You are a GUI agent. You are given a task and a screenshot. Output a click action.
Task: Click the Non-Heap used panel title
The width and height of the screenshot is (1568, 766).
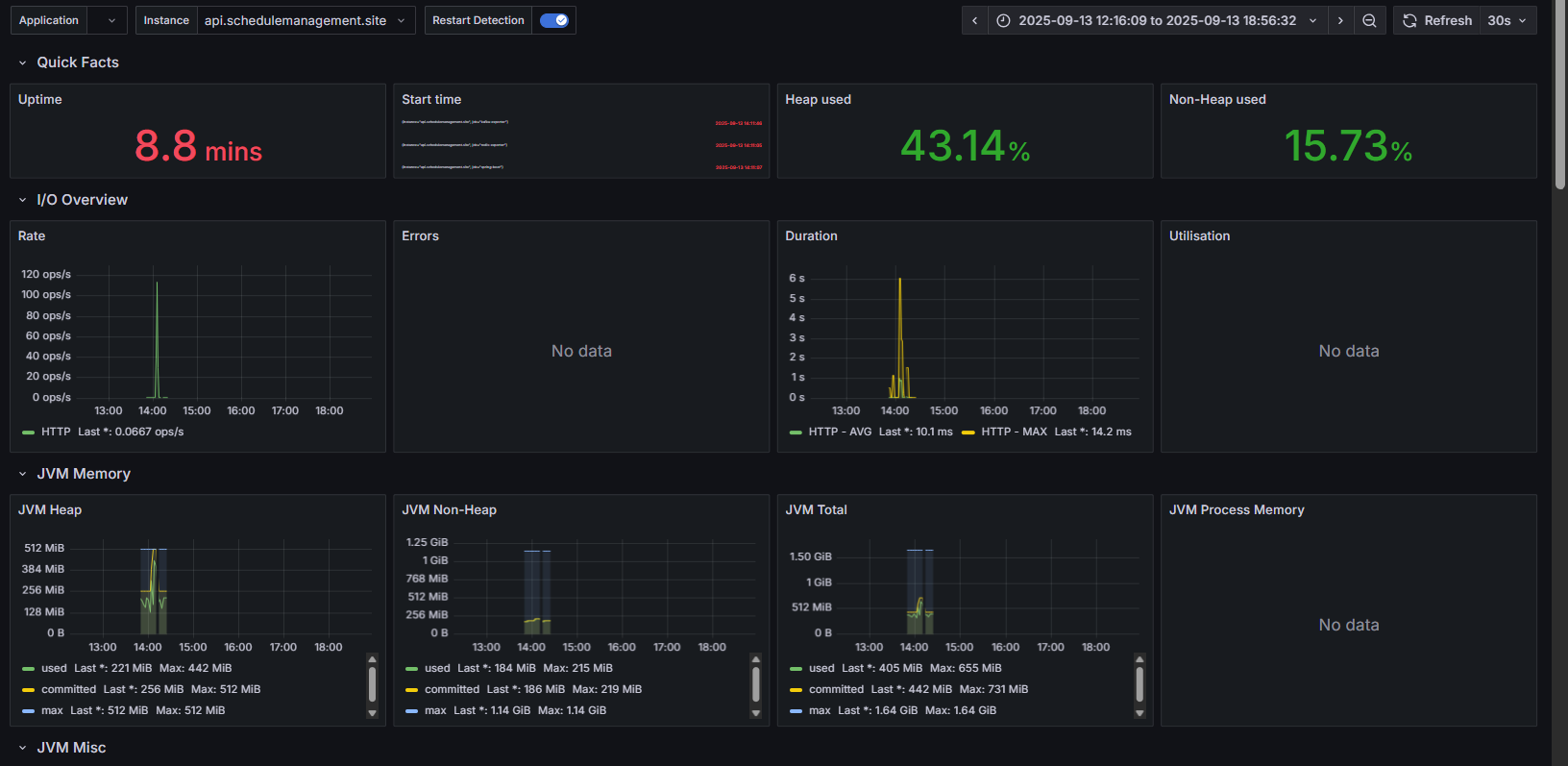[1217, 99]
